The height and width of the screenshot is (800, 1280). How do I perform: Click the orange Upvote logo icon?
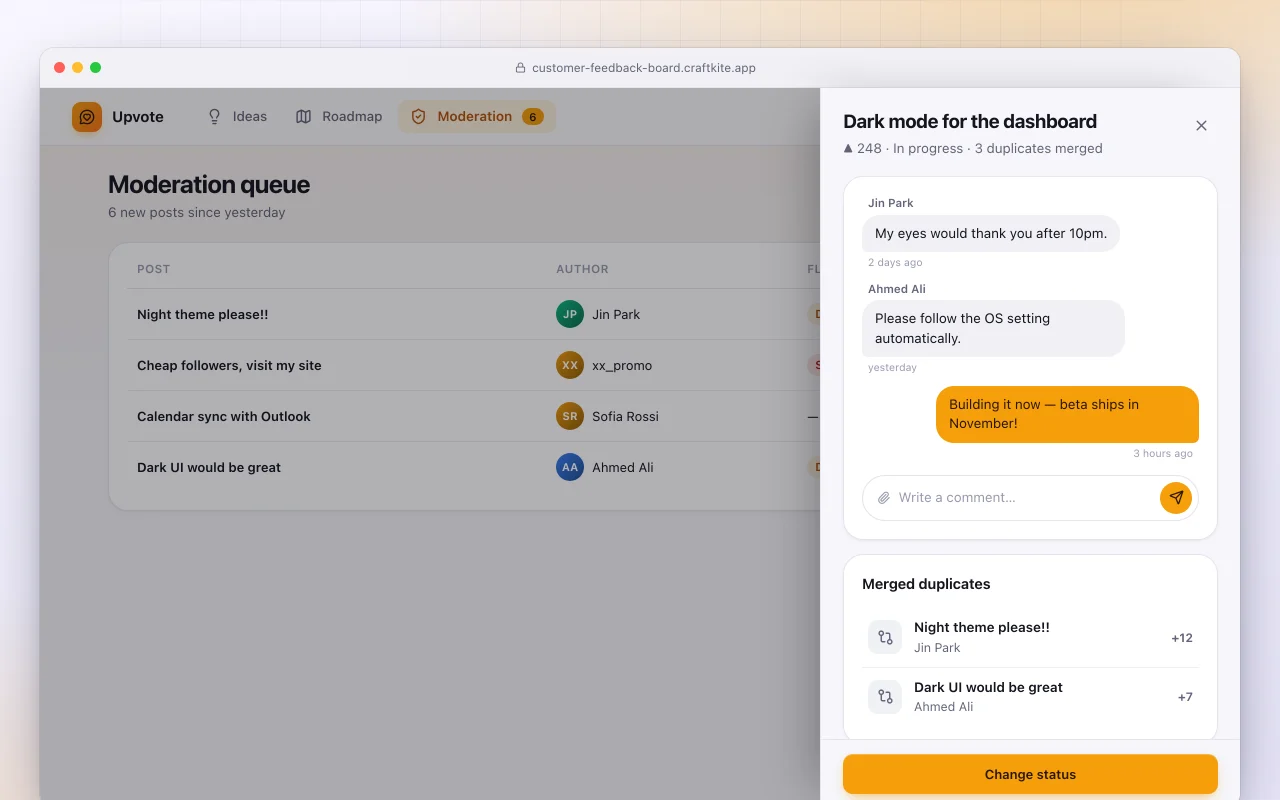(87, 117)
